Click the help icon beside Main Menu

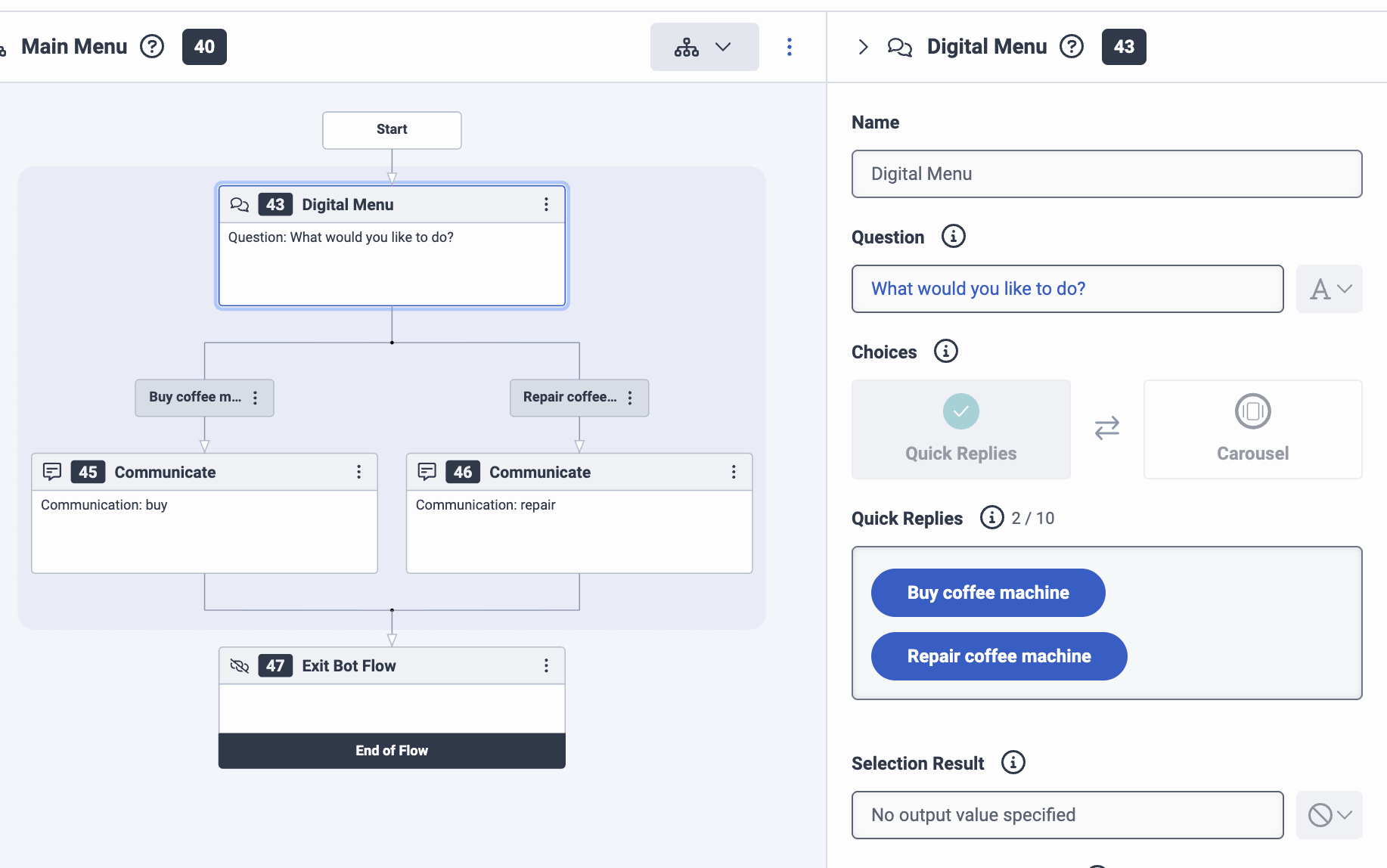click(x=152, y=47)
